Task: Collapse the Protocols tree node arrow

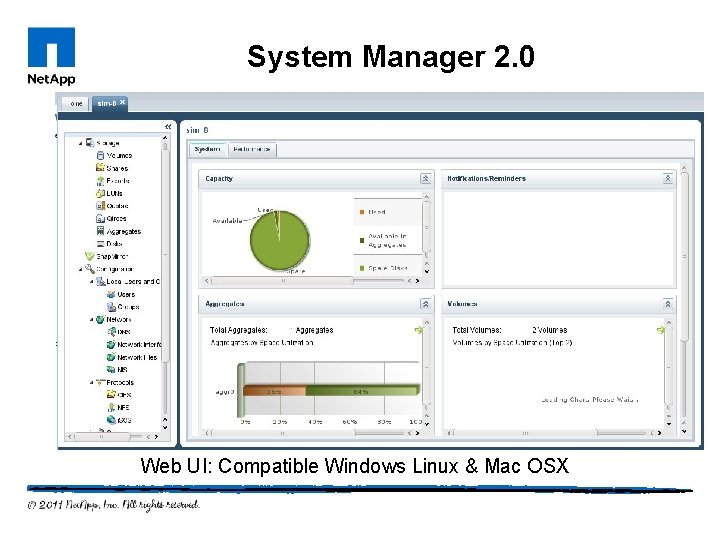Action: click(x=91, y=382)
